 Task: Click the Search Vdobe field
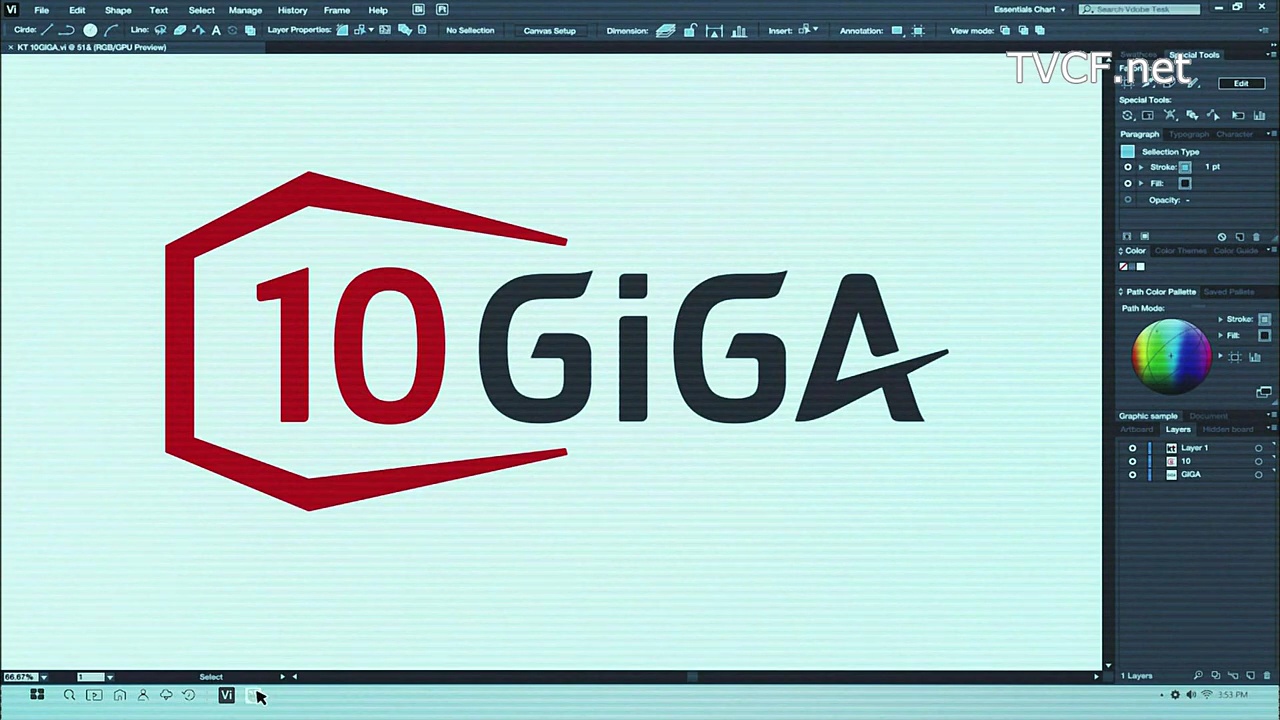point(1140,9)
